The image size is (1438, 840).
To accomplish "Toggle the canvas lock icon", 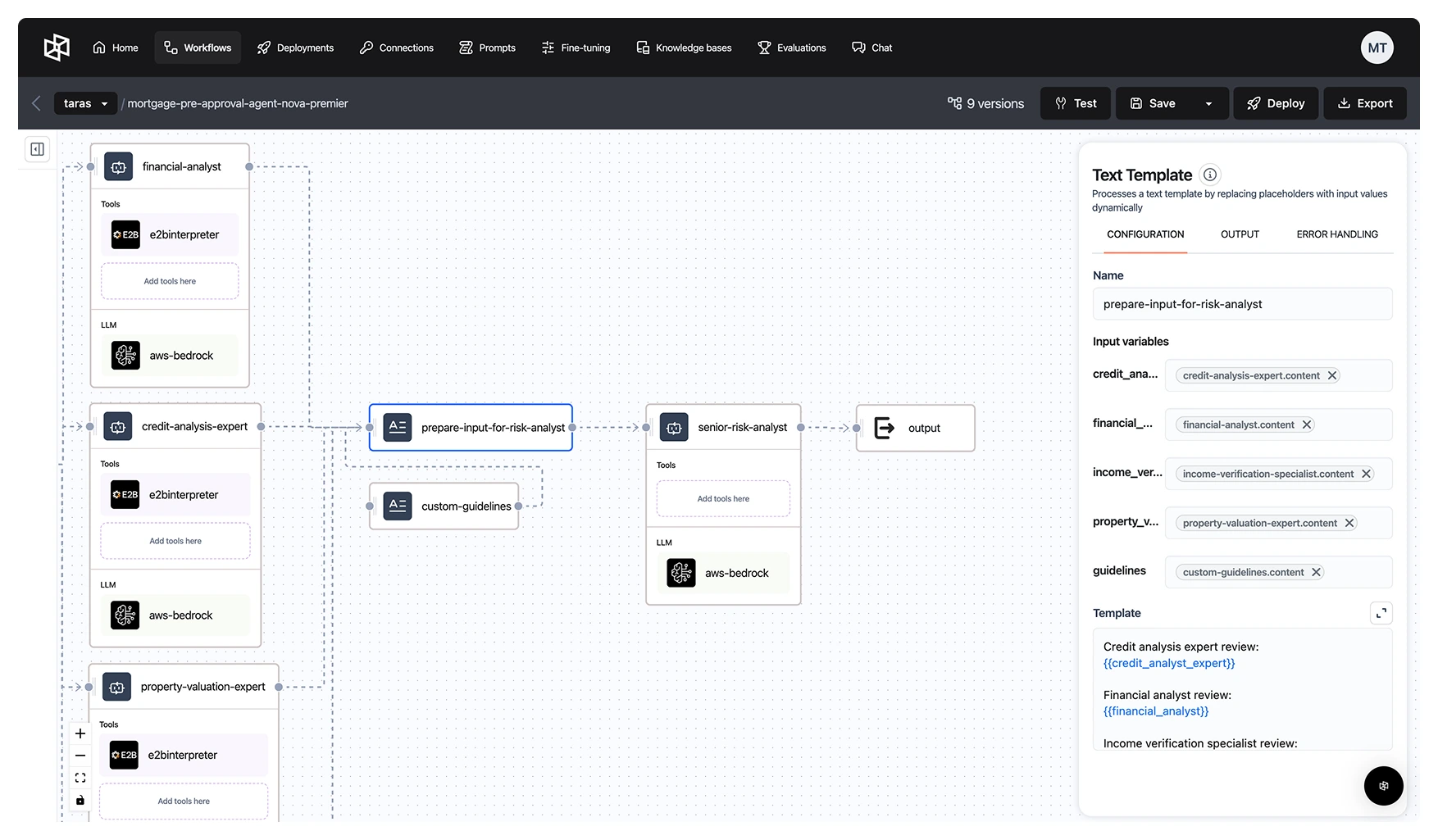I will [x=80, y=800].
